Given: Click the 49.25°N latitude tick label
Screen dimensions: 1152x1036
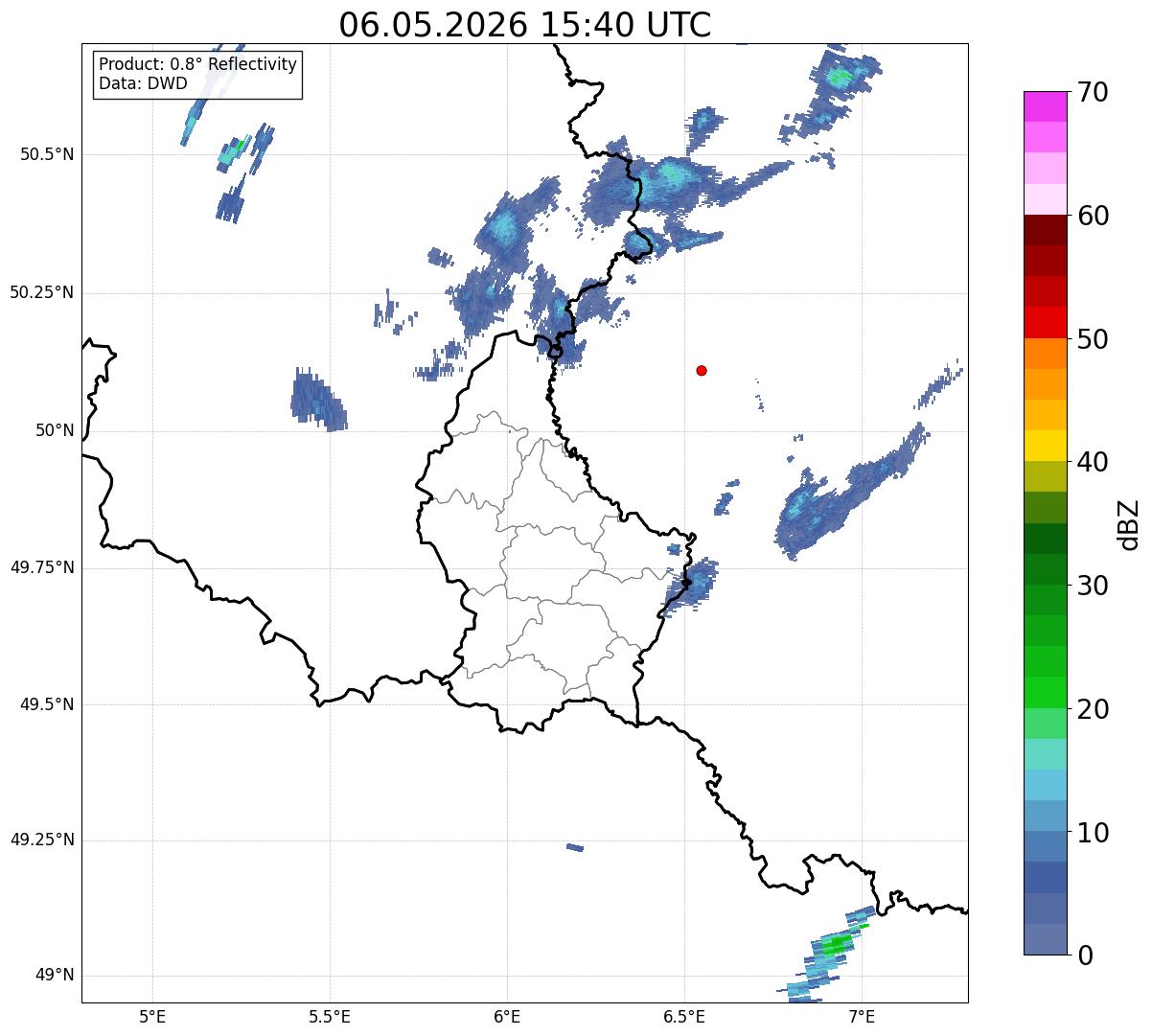Looking at the screenshot, I should [42, 840].
